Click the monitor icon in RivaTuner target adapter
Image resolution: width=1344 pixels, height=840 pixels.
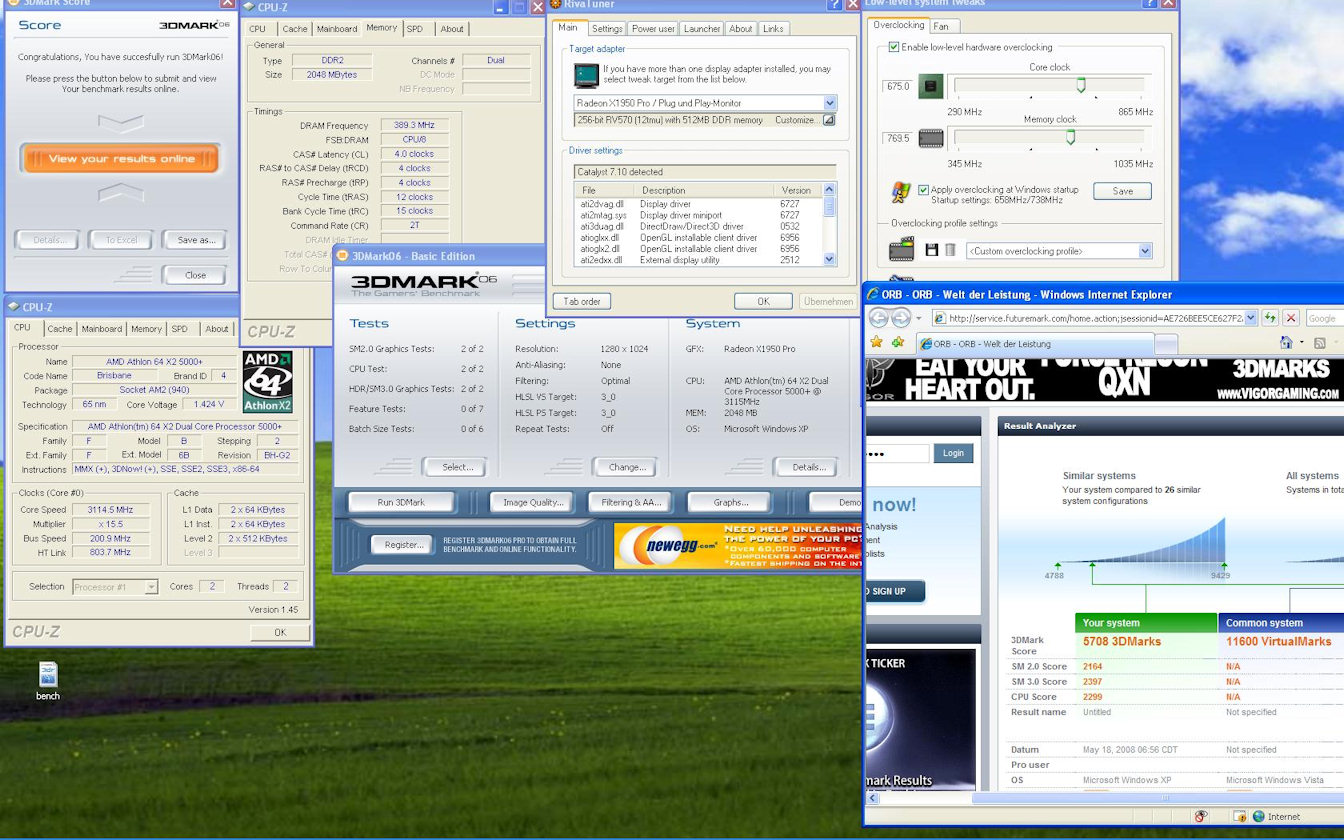[x=586, y=76]
